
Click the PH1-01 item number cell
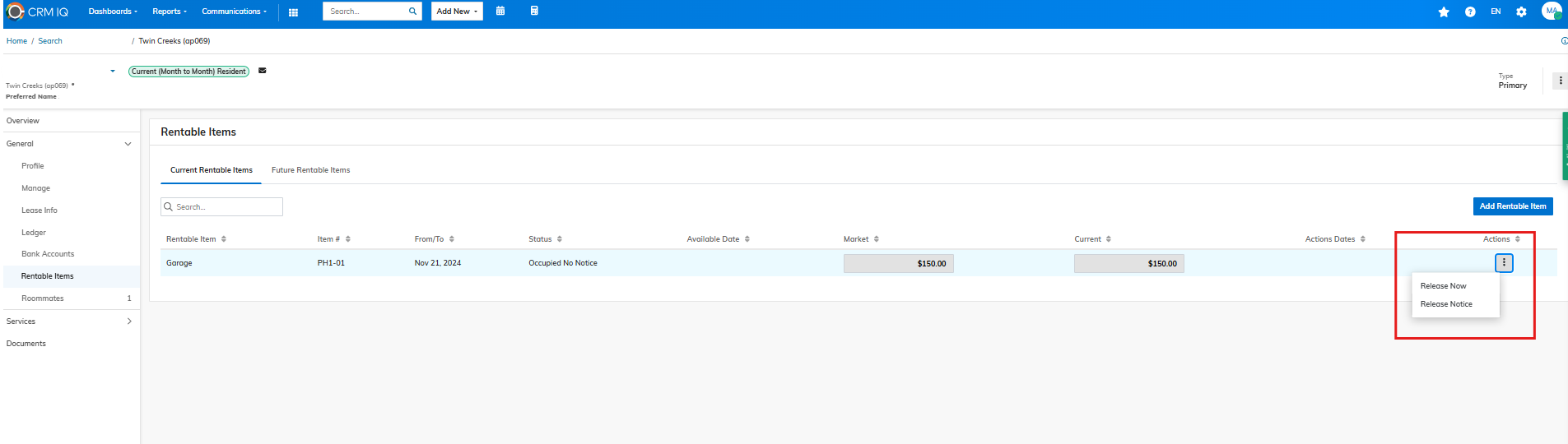pos(331,263)
